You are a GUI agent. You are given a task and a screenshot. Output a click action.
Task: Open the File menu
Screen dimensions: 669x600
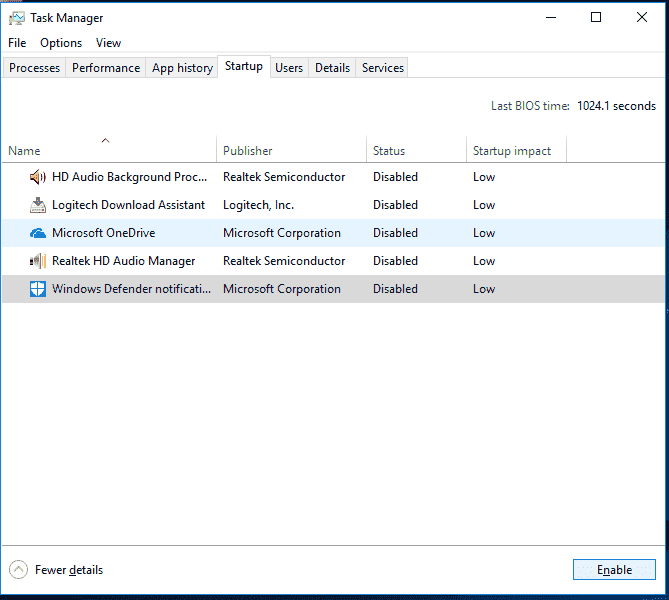coord(17,43)
